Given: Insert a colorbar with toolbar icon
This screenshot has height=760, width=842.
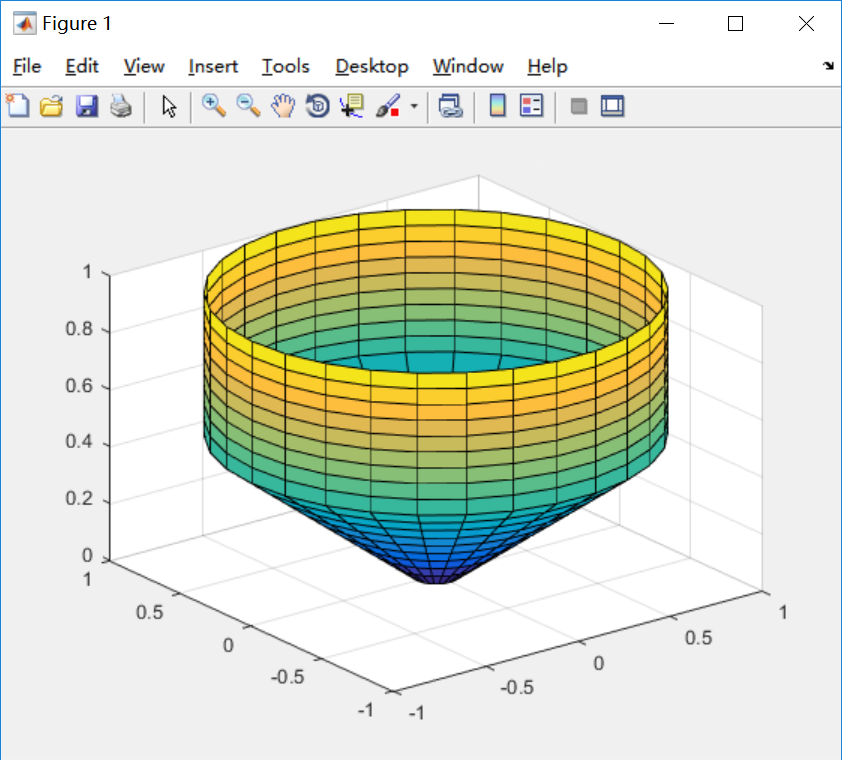Looking at the screenshot, I should tap(498, 106).
